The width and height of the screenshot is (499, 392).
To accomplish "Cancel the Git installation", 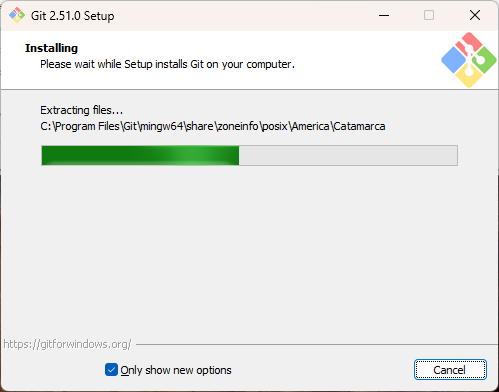I will pos(450,370).
